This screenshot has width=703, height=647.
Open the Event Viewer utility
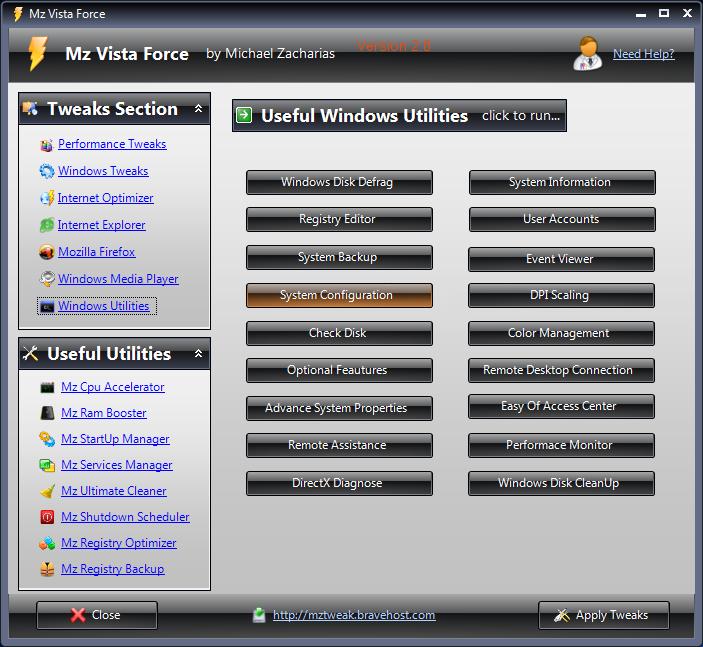[560, 259]
